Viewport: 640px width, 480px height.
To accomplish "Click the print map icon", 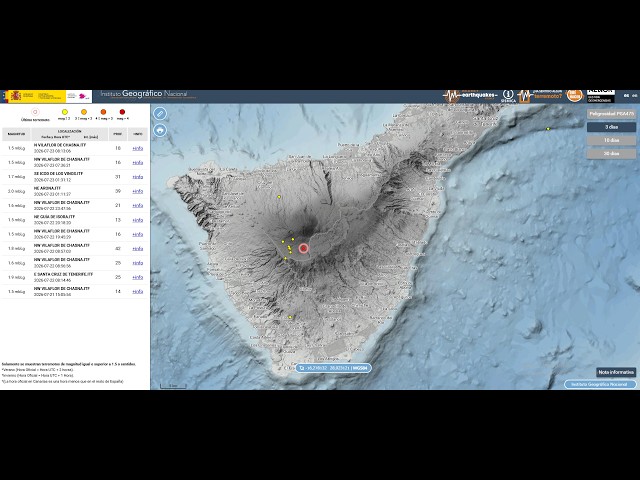I will click(x=160, y=130).
